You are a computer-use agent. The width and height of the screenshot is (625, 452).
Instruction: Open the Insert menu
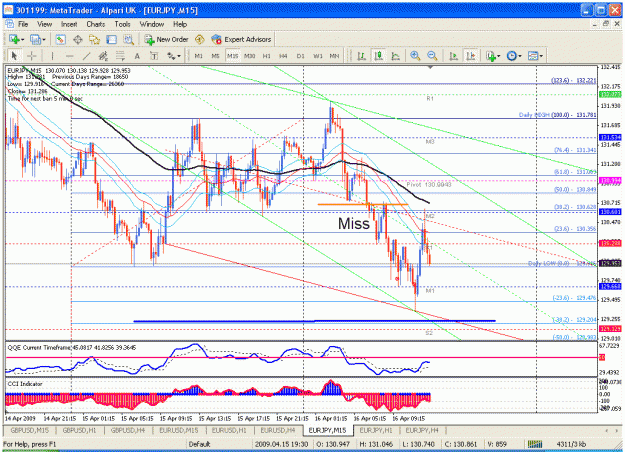click(69, 24)
